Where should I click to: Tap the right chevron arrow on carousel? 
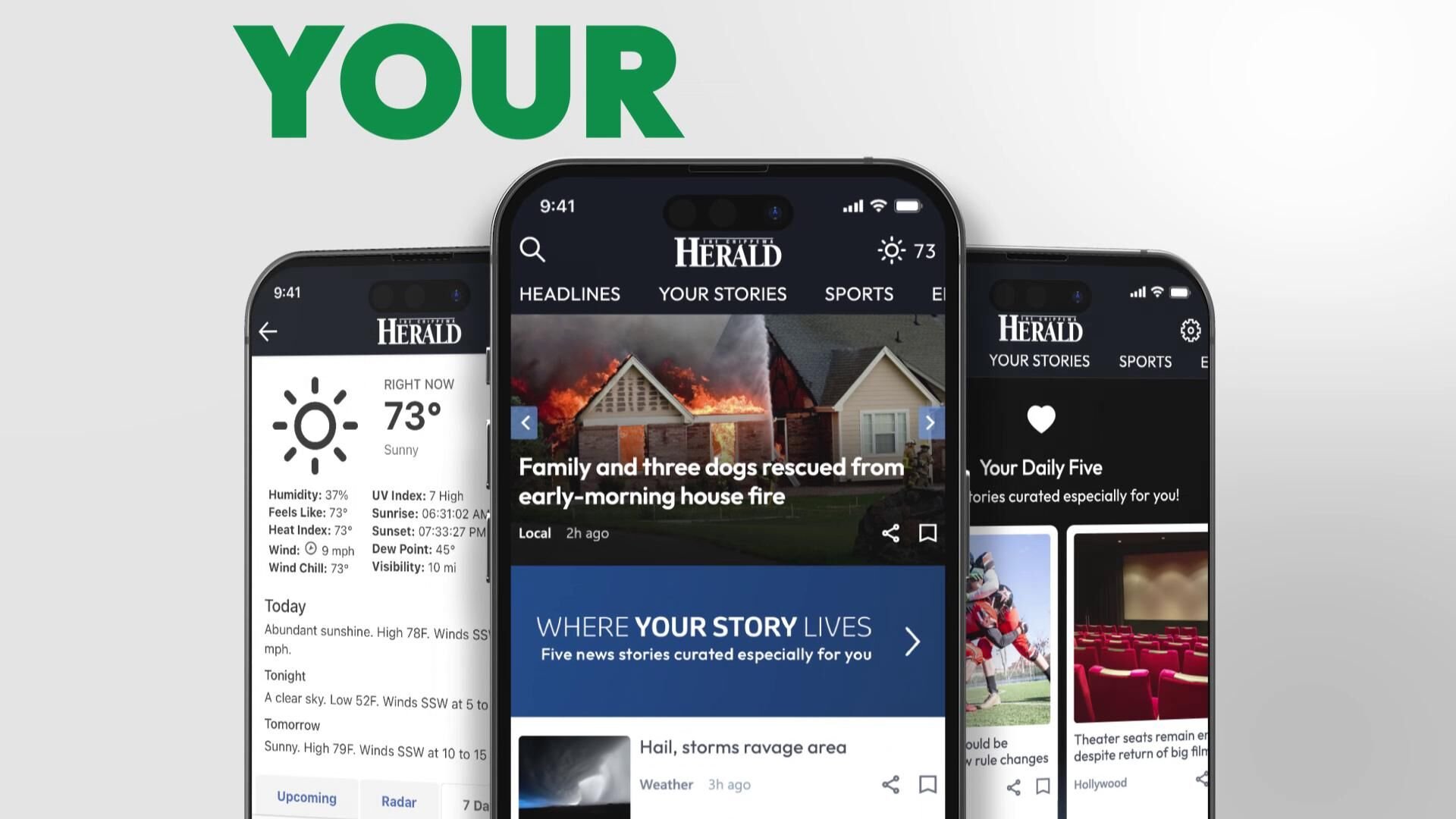pyautogui.click(x=929, y=421)
